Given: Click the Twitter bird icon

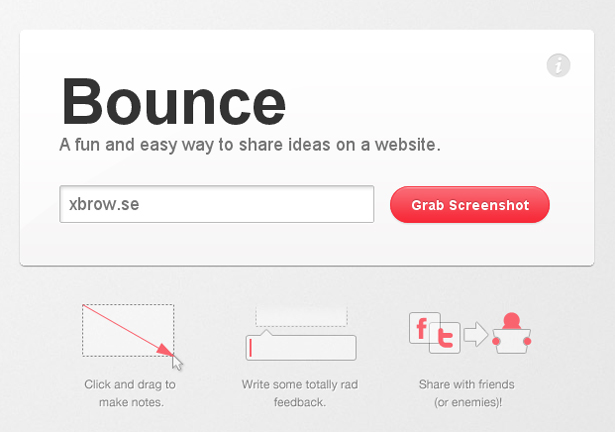Looking at the screenshot, I should coord(445,338).
